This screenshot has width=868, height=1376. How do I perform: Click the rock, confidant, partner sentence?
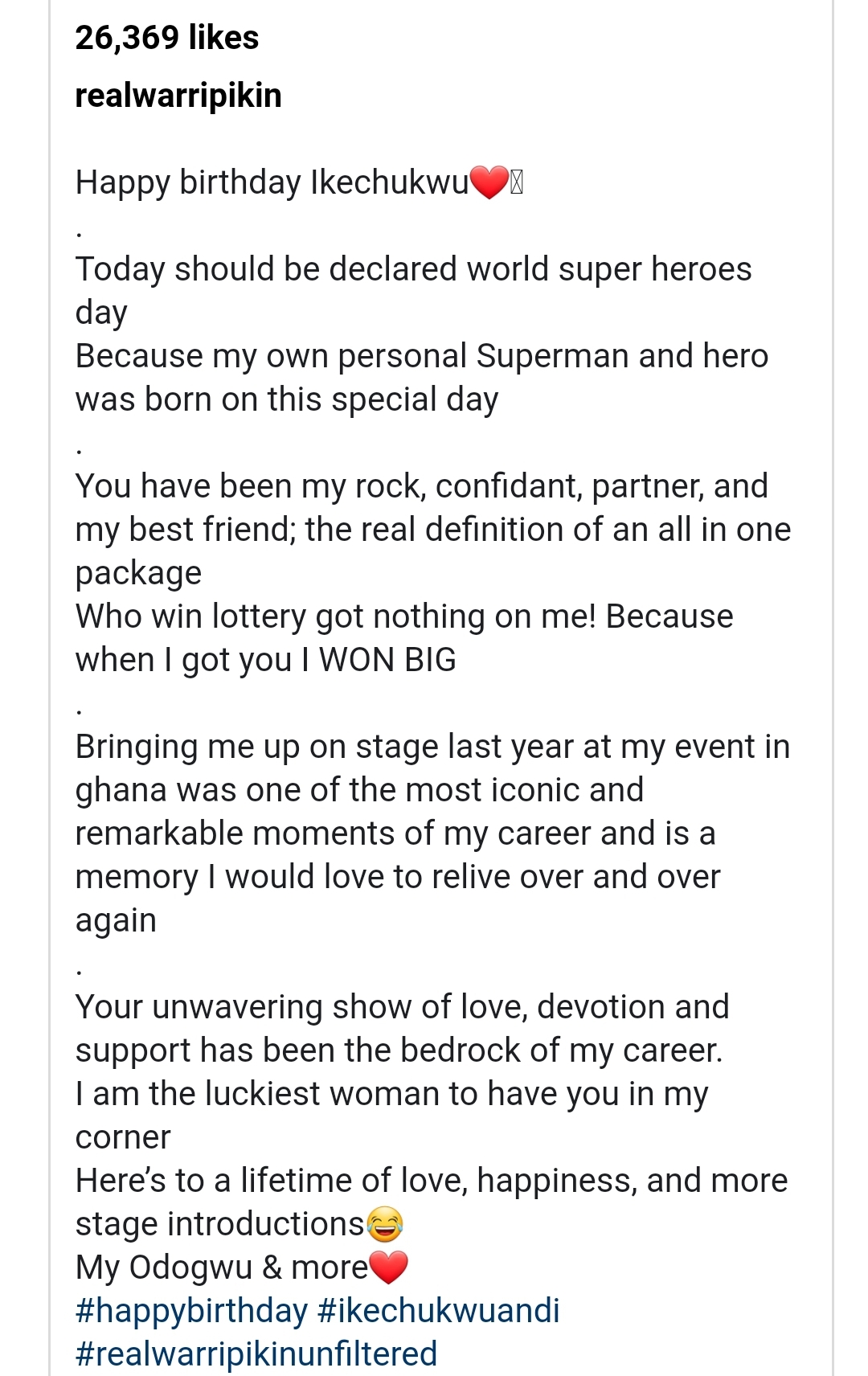tap(433, 530)
